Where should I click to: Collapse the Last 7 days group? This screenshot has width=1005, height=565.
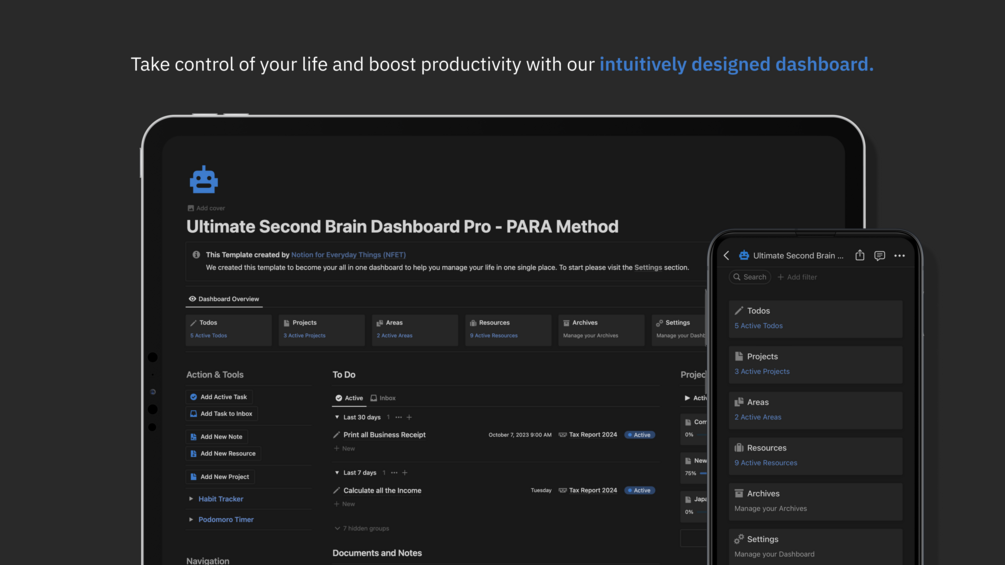click(x=337, y=473)
